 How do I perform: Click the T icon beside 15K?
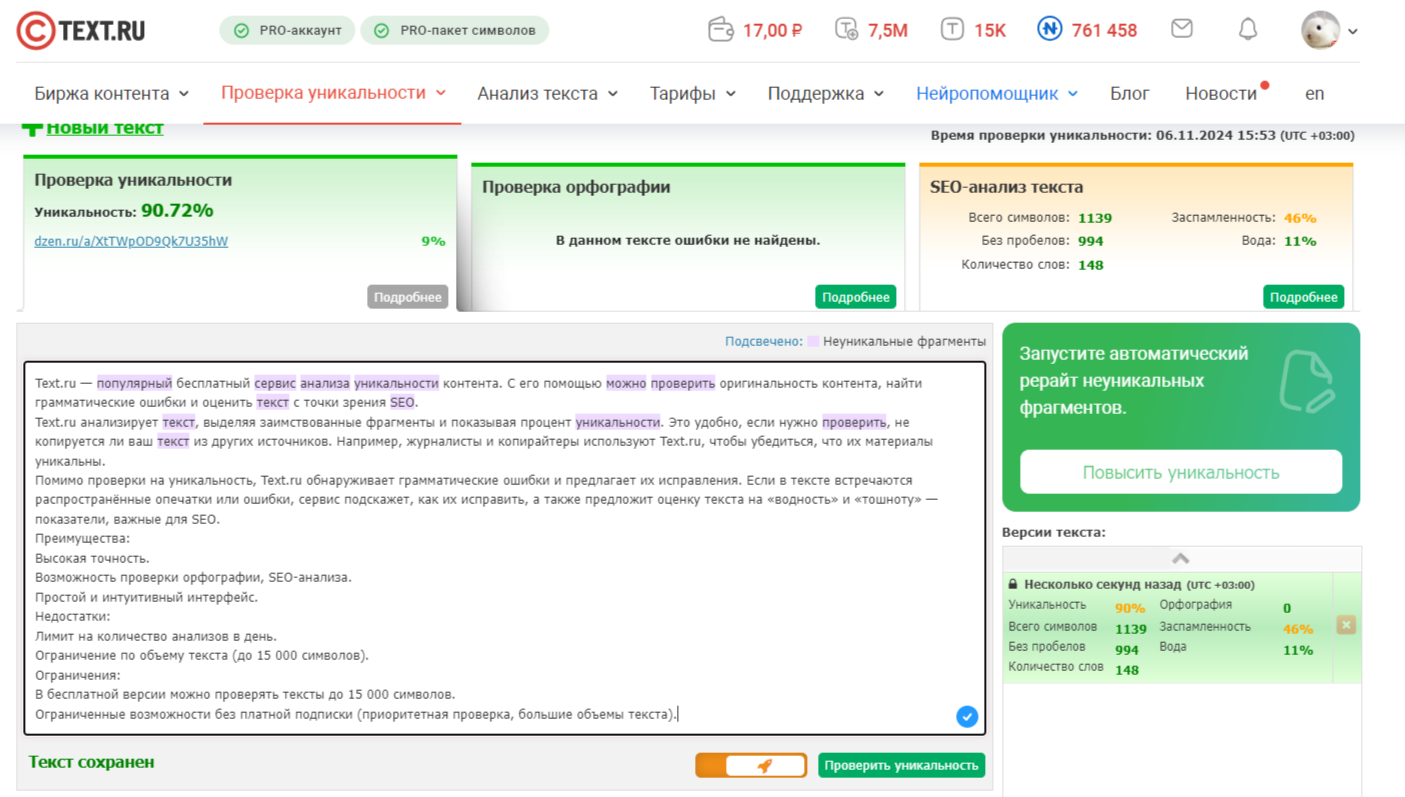point(952,30)
